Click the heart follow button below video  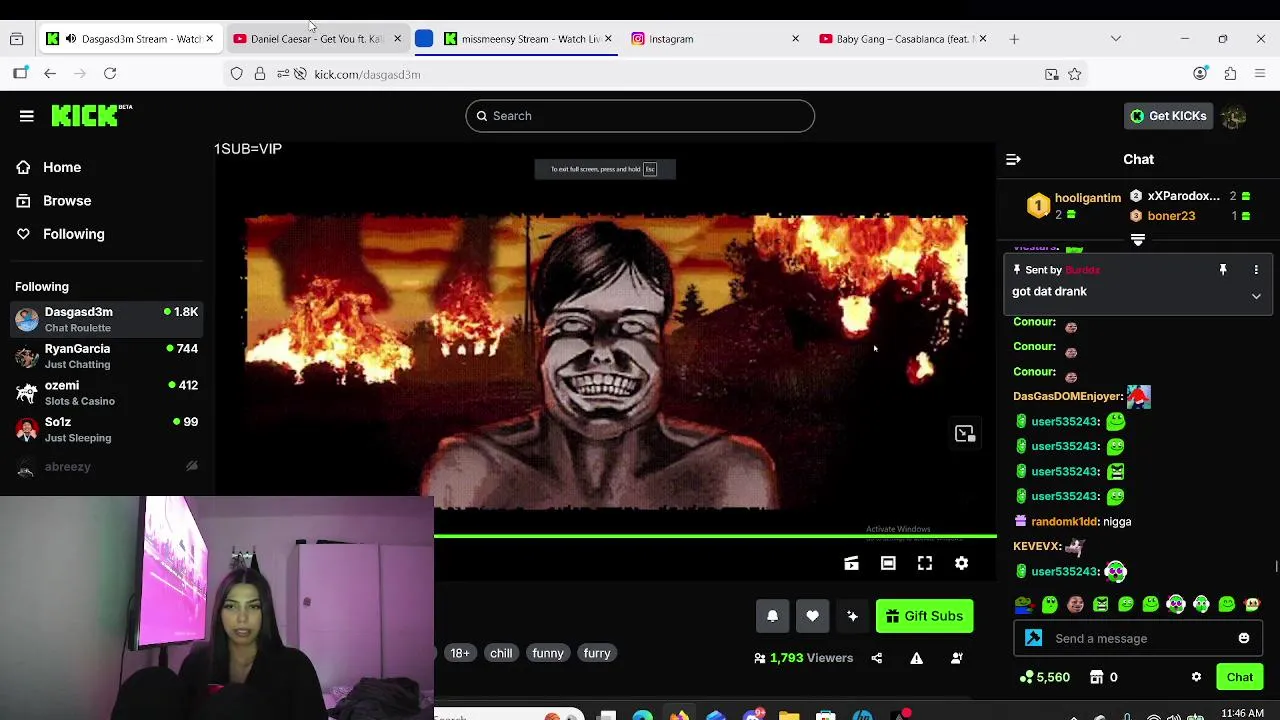pos(812,616)
